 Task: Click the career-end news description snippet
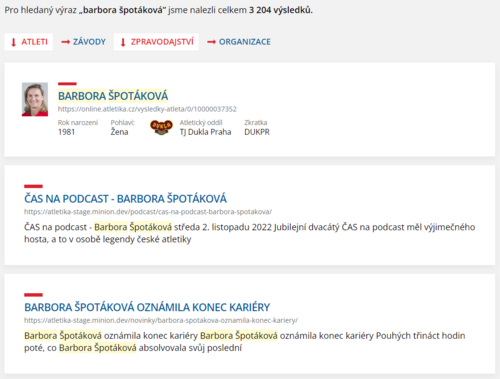click(245, 342)
